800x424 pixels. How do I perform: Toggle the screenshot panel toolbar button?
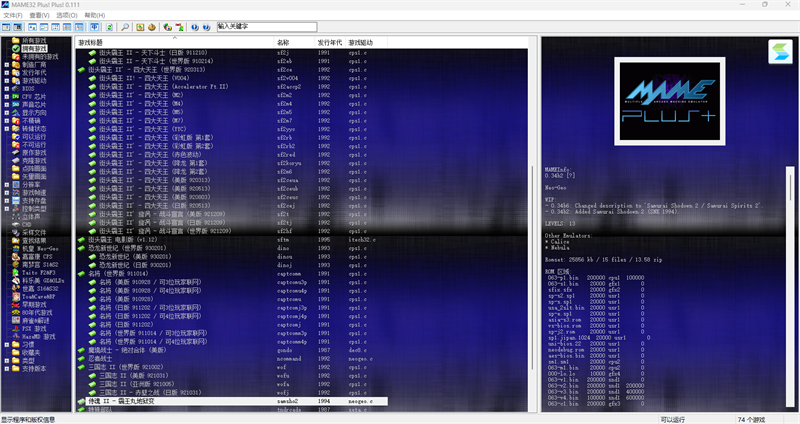18,27
